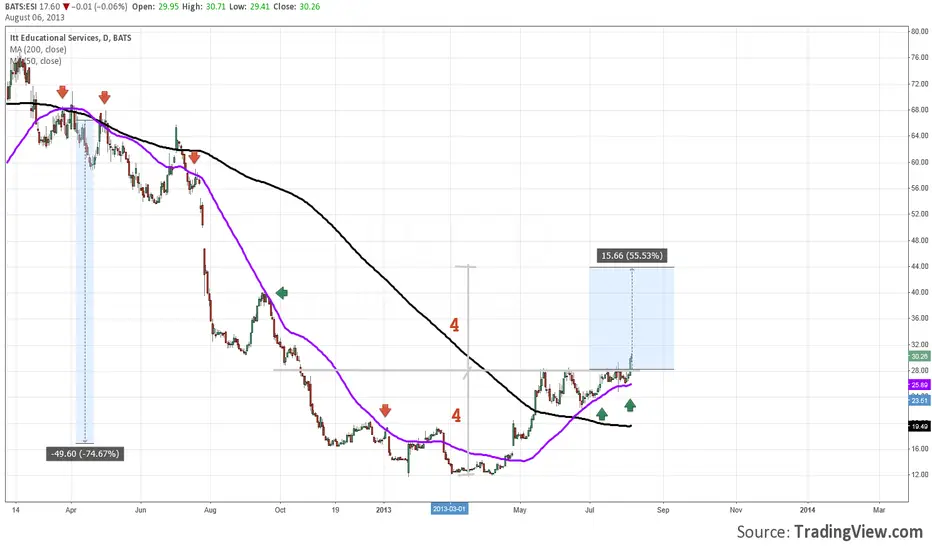Click the Jul label on time axis

[590, 510]
